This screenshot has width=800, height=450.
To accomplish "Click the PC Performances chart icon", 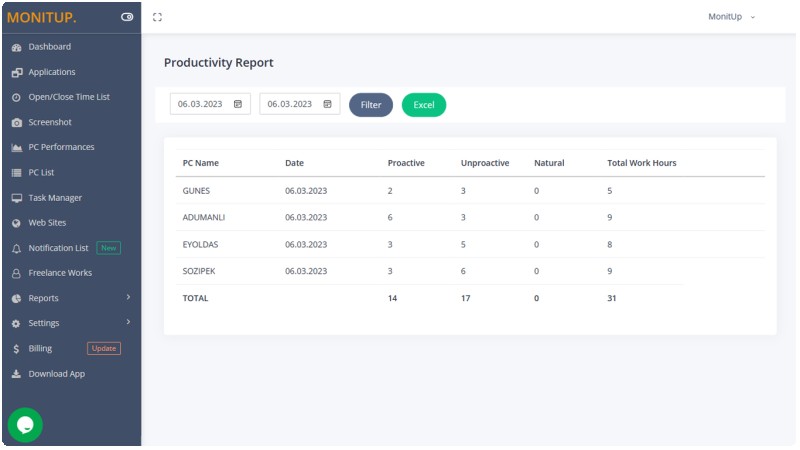I will coord(16,148).
